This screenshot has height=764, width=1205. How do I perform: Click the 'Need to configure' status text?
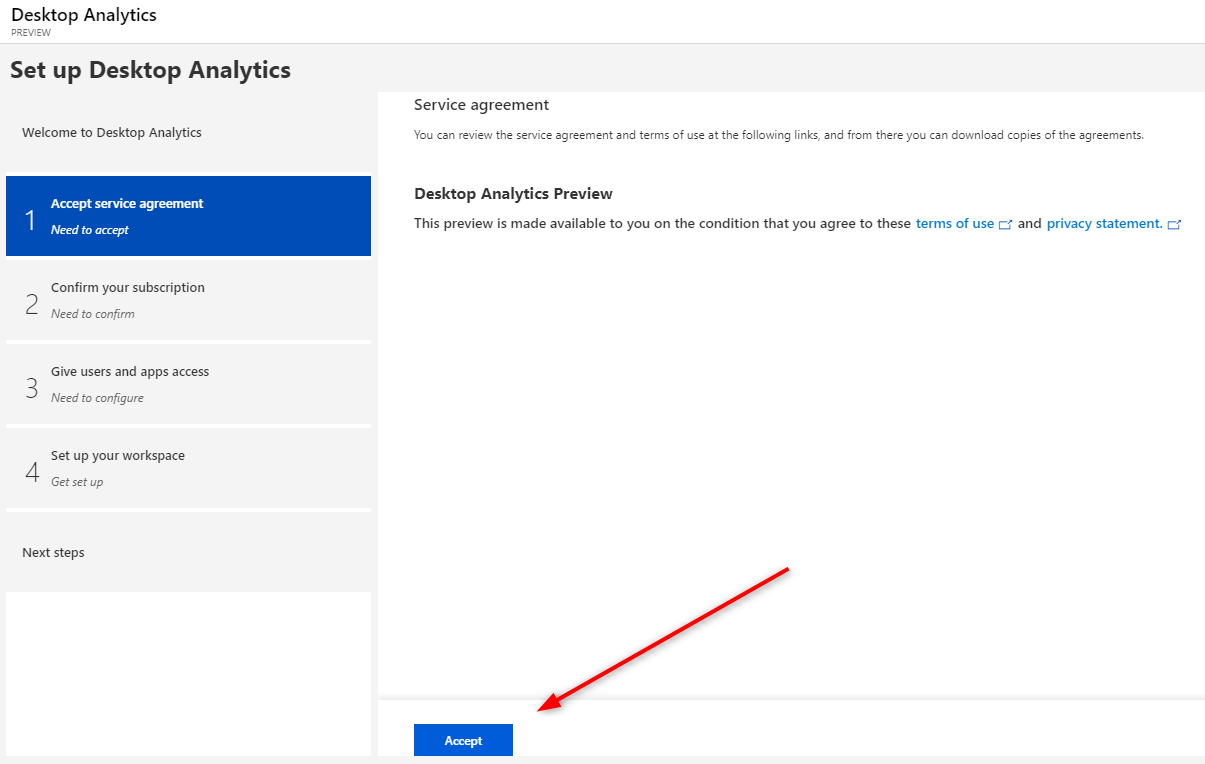(x=97, y=398)
